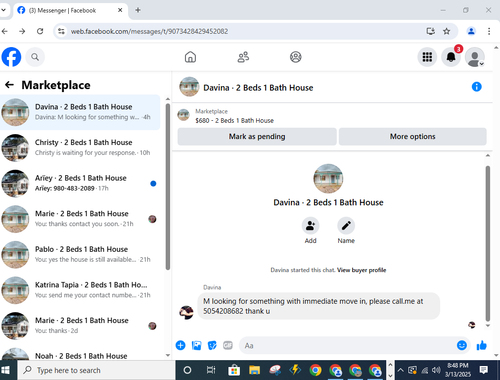Screen dimensions: 500x380
Task: Click the page scrollbar up arrow
Action: tap(496, 48)
